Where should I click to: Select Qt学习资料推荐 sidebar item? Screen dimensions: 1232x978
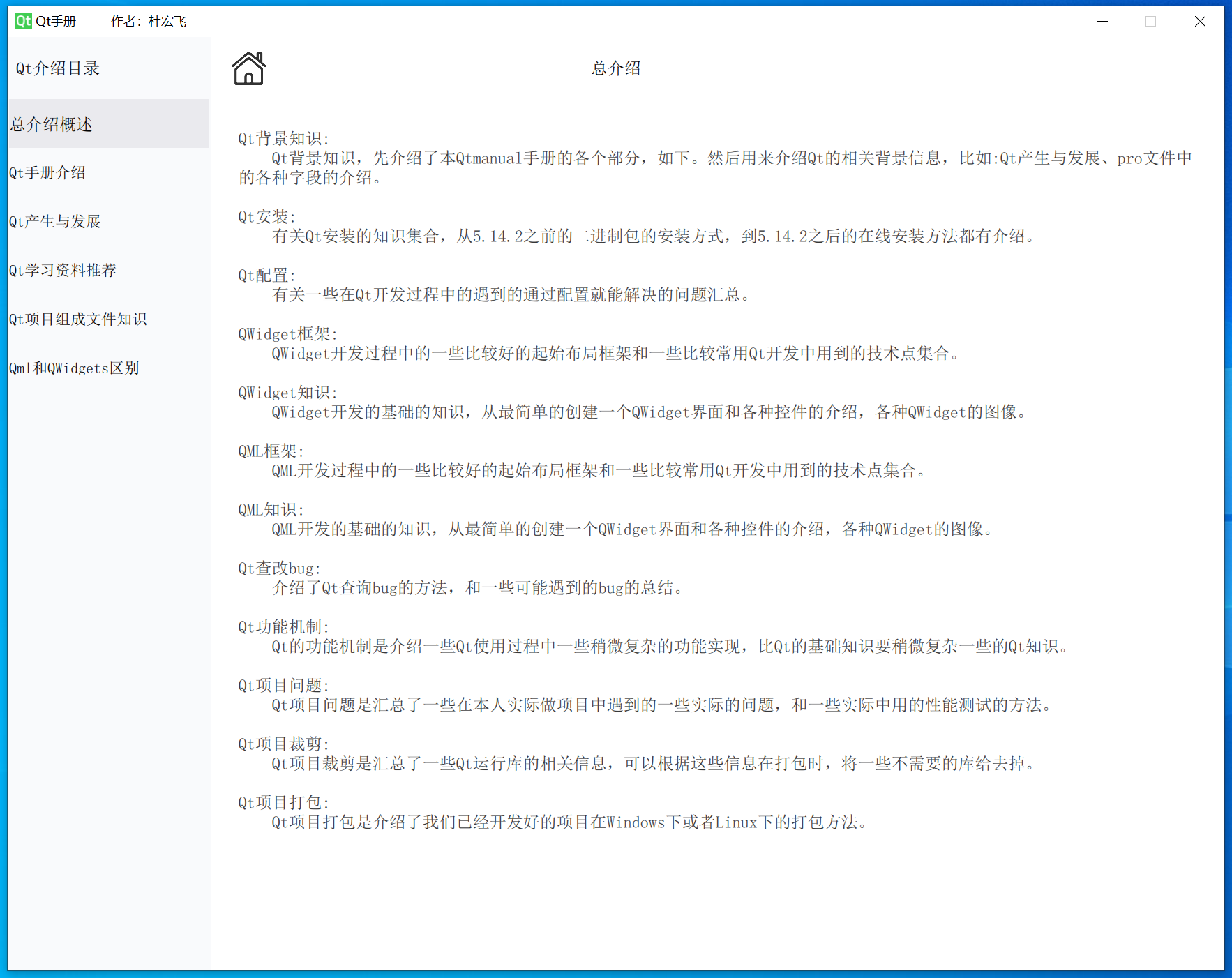click(x=108, y=271)
